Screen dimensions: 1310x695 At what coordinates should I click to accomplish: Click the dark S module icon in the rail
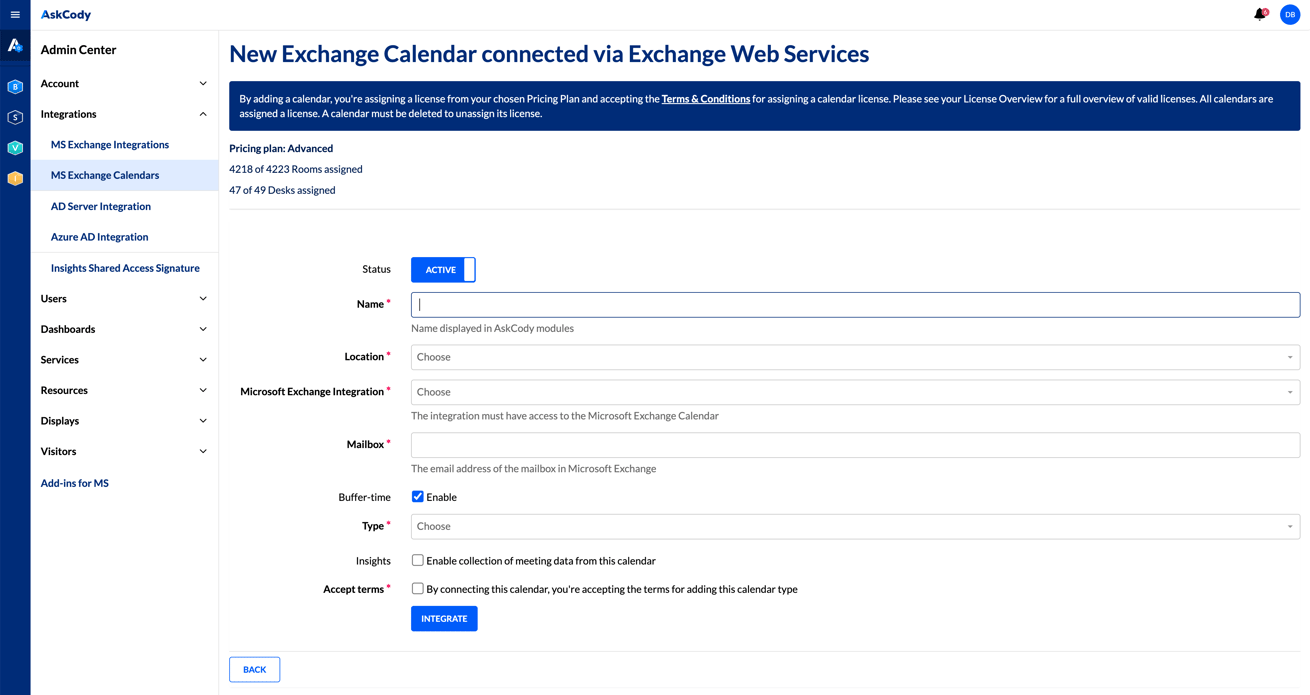14,117
